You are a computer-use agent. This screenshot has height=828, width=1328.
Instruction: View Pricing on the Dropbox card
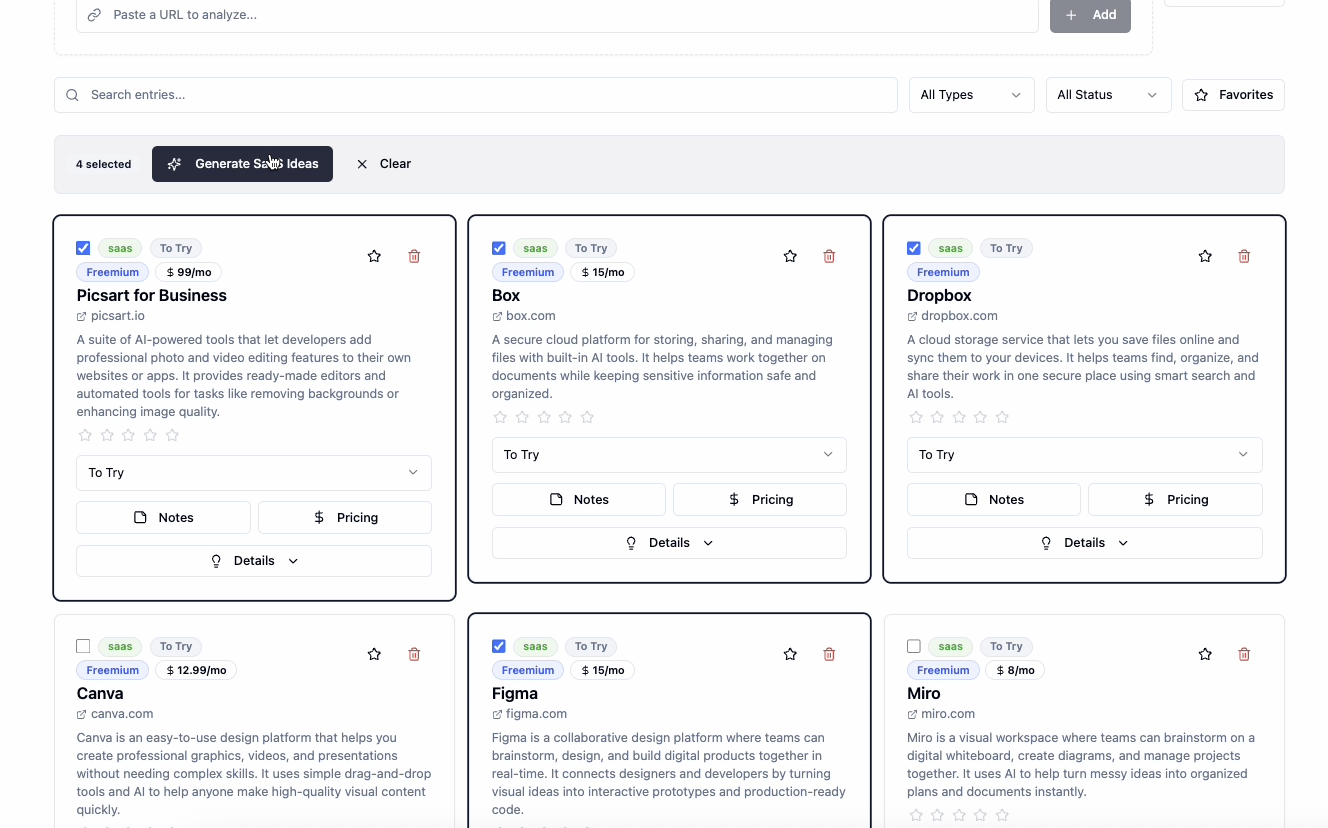tap(1175, 499)
